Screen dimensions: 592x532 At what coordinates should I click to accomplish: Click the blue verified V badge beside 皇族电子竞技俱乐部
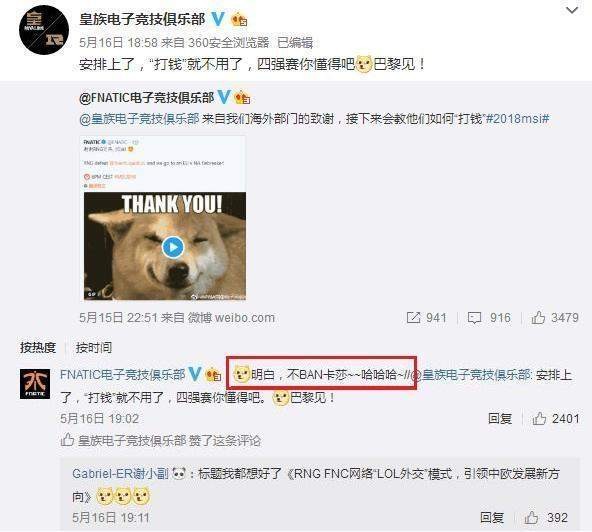pyautogui.click(x=217, y=19)
